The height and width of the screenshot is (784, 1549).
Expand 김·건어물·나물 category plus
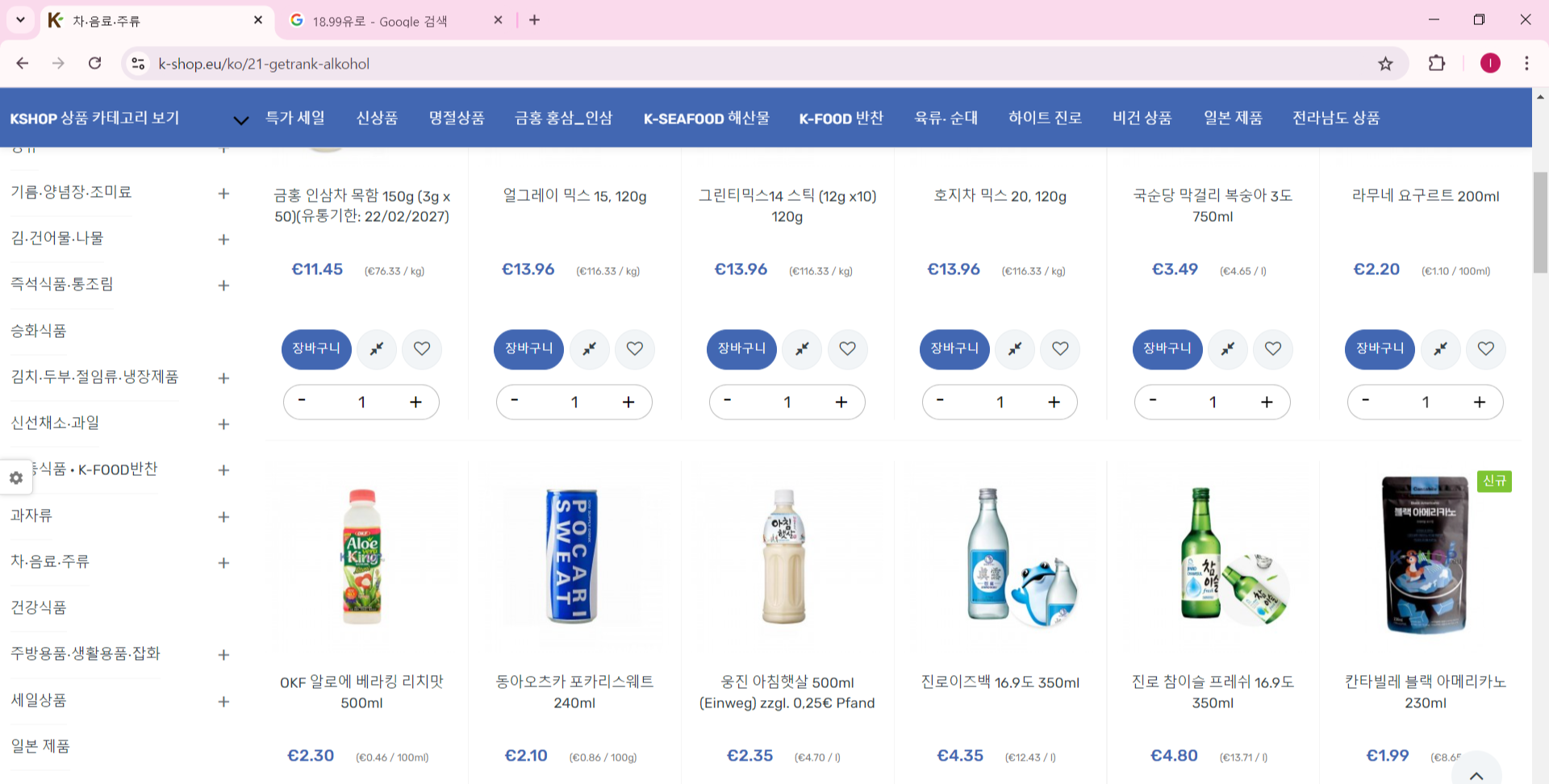coord(223,240)
